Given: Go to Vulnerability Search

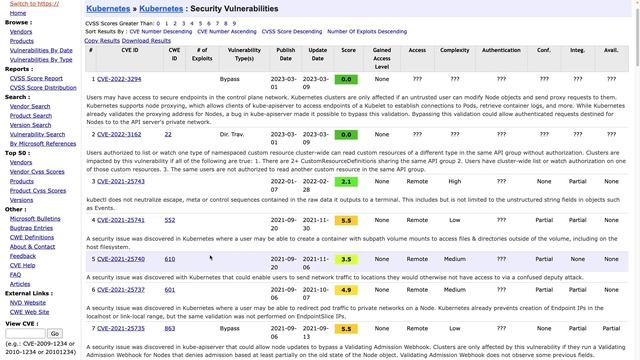Looking at the screenshot, I should [37, 134].
